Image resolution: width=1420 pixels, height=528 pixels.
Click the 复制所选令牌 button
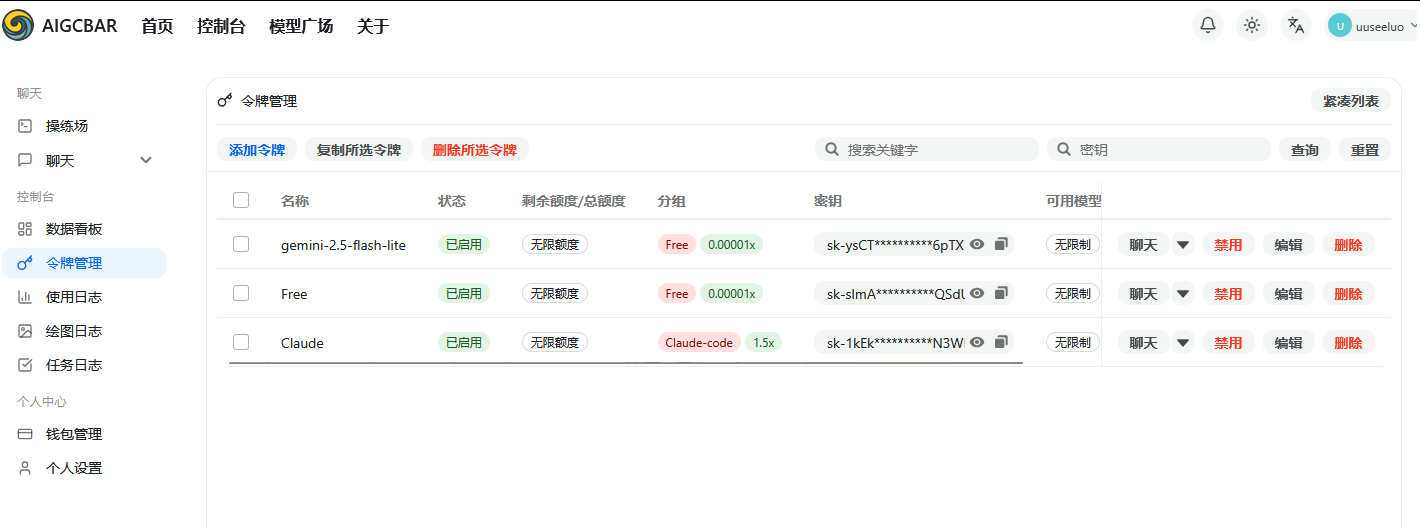[x=359, y=150]
